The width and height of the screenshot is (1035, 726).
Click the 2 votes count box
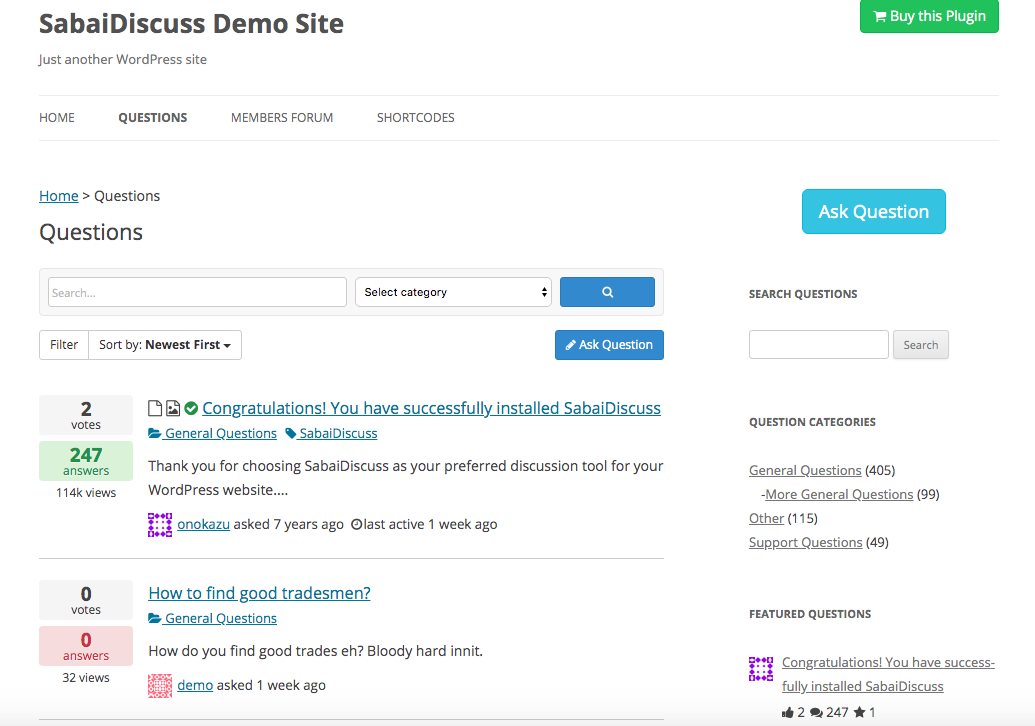coord(86,415)
